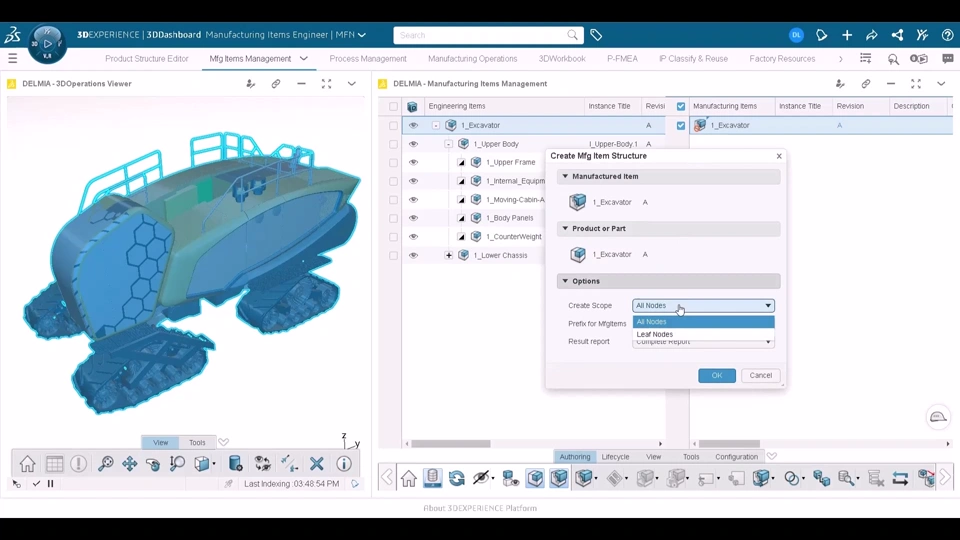
Task: Open the Manufacturing Operations tab
Action: [x=473, y=59]
